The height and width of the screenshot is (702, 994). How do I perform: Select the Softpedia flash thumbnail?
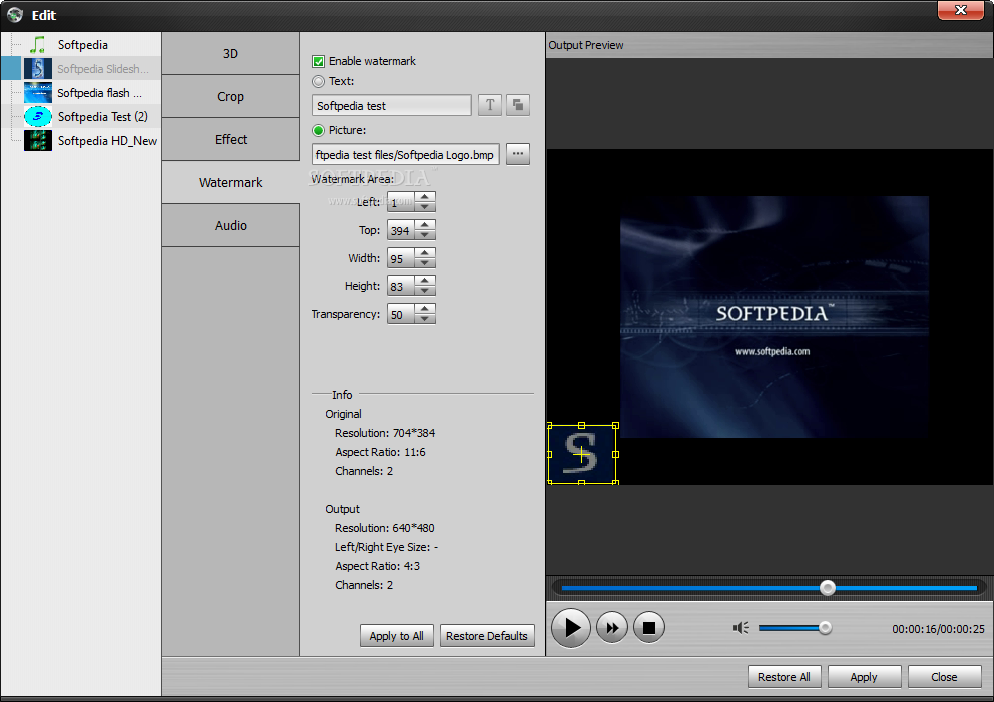38,93
